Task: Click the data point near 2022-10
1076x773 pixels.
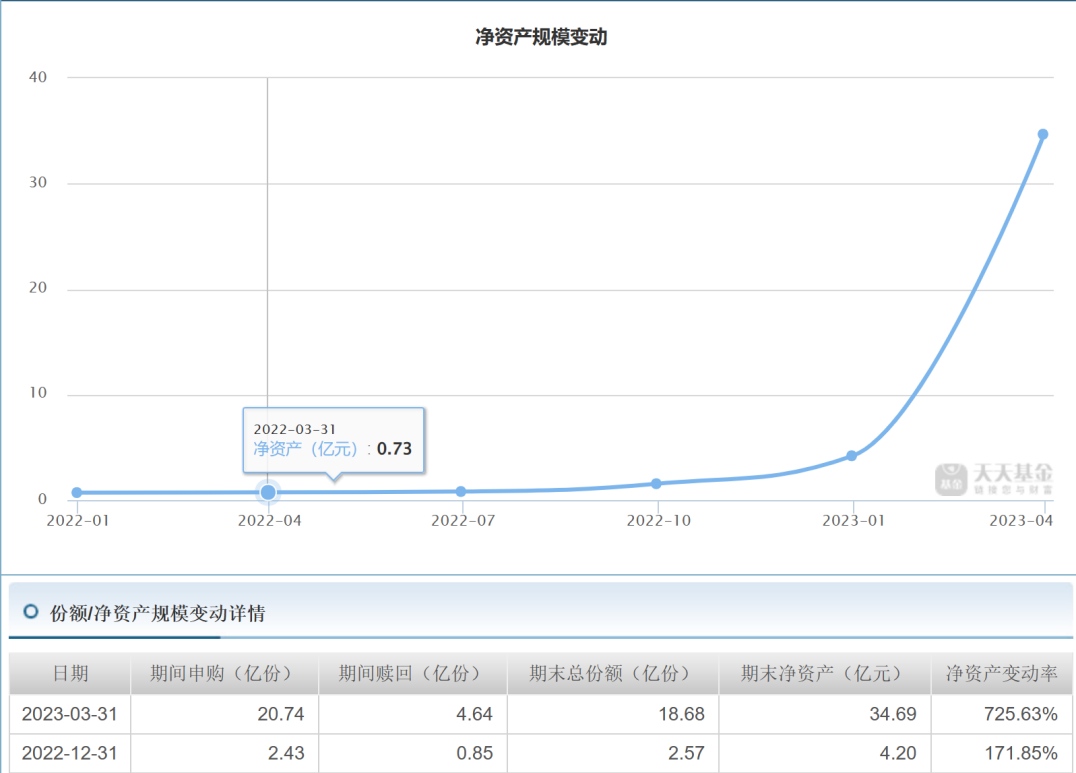Action: click(x=657, y=483)
